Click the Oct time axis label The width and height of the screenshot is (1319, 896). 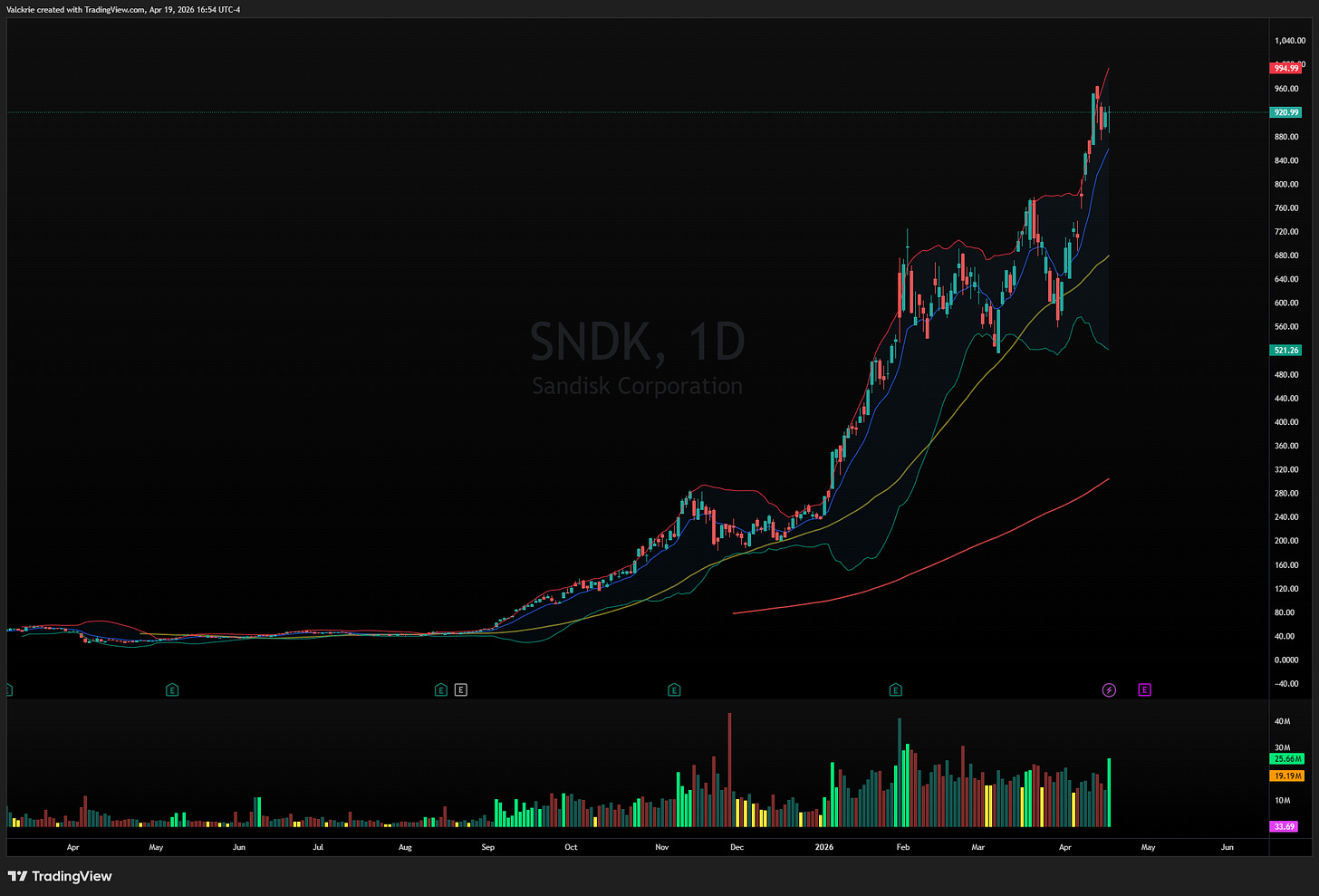pos(571,848)
